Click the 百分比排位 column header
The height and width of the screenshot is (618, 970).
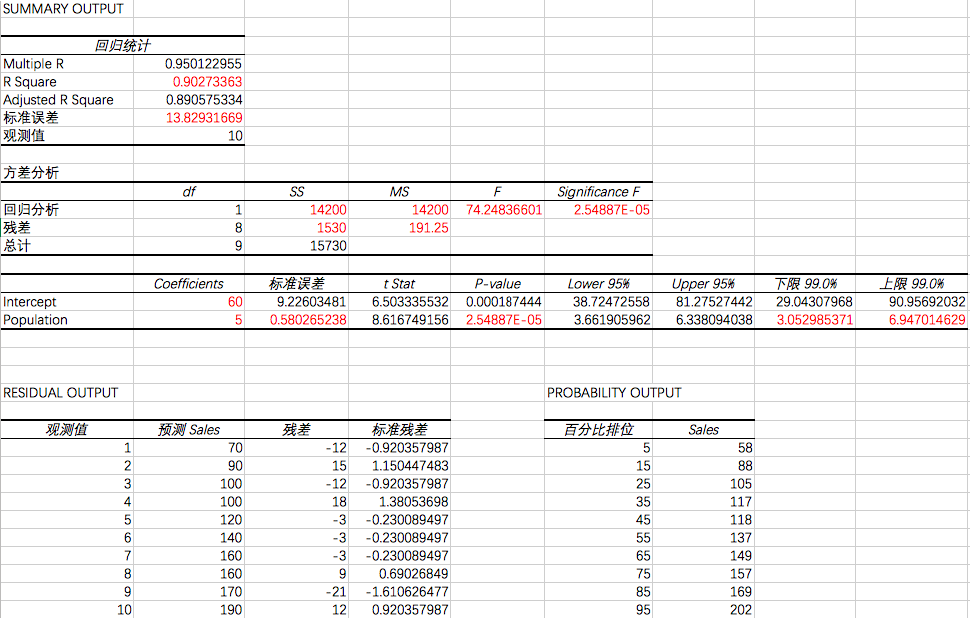pos(598,430)
